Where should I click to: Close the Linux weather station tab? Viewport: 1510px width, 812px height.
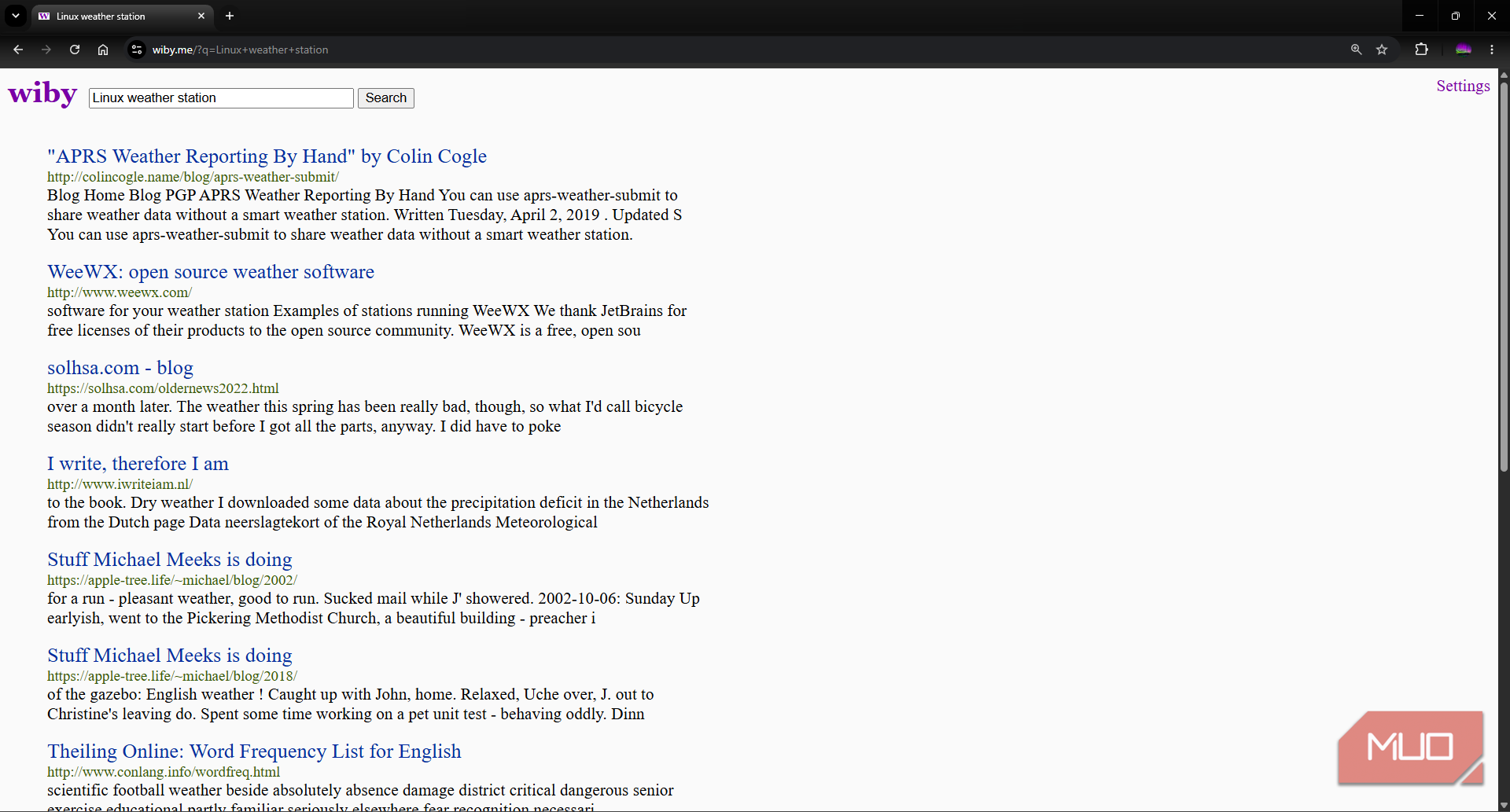click(x=201, y=16)
